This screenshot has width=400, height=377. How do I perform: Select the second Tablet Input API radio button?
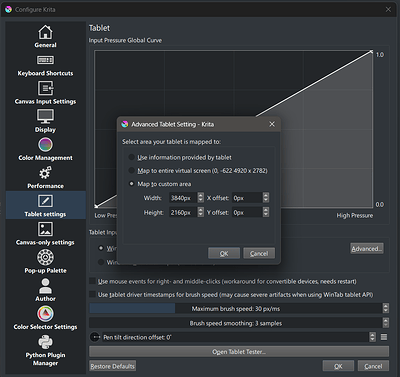click(x=101, y=262)
